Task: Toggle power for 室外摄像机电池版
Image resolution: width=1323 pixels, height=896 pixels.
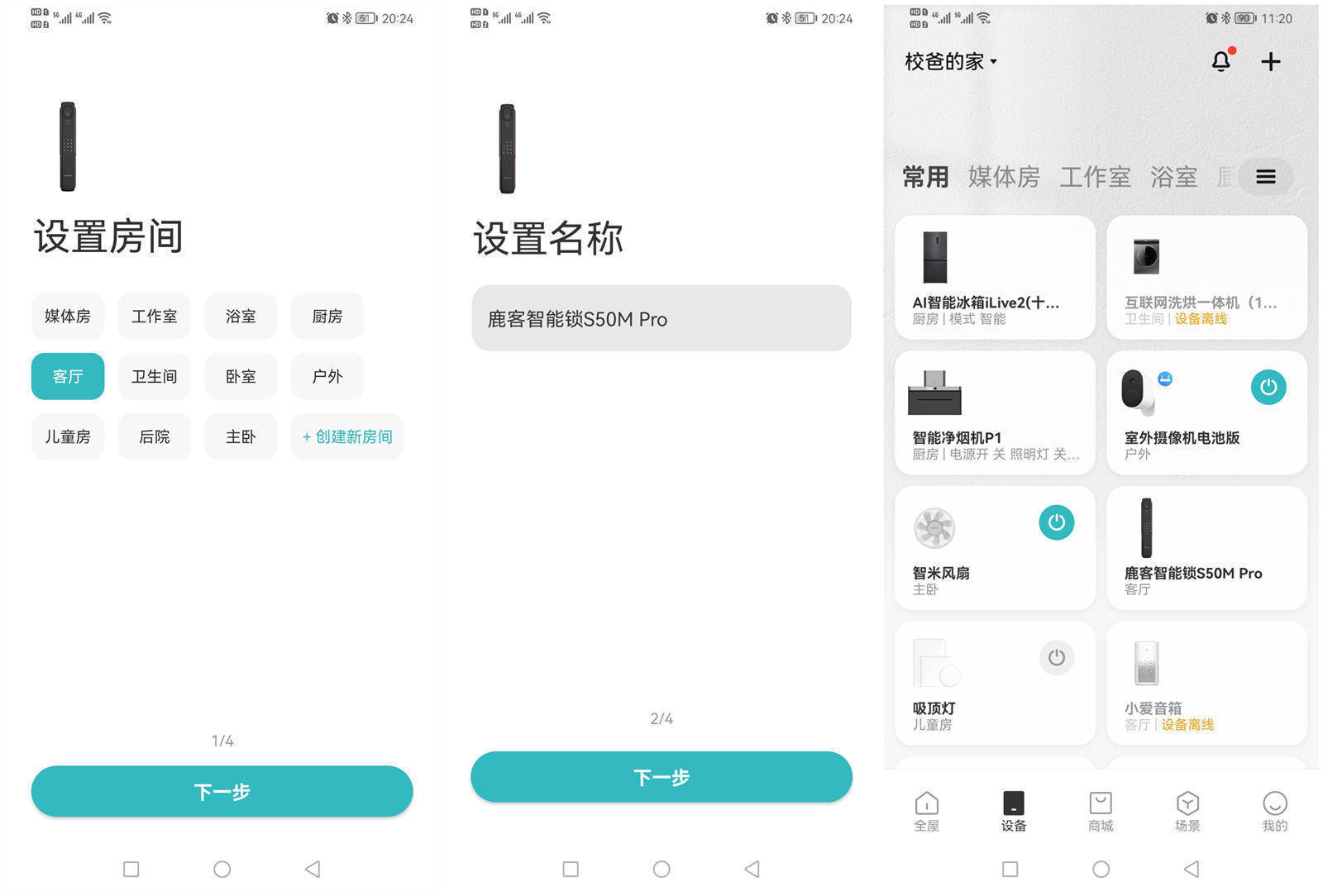Action: (x=1268, y=387)
